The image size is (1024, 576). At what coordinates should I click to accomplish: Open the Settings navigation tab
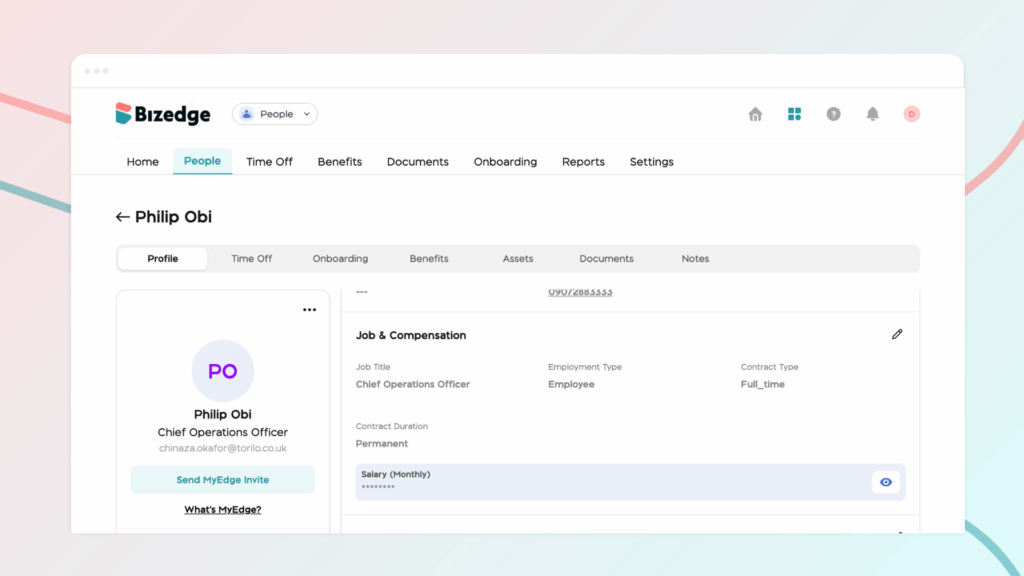point(651,162)
